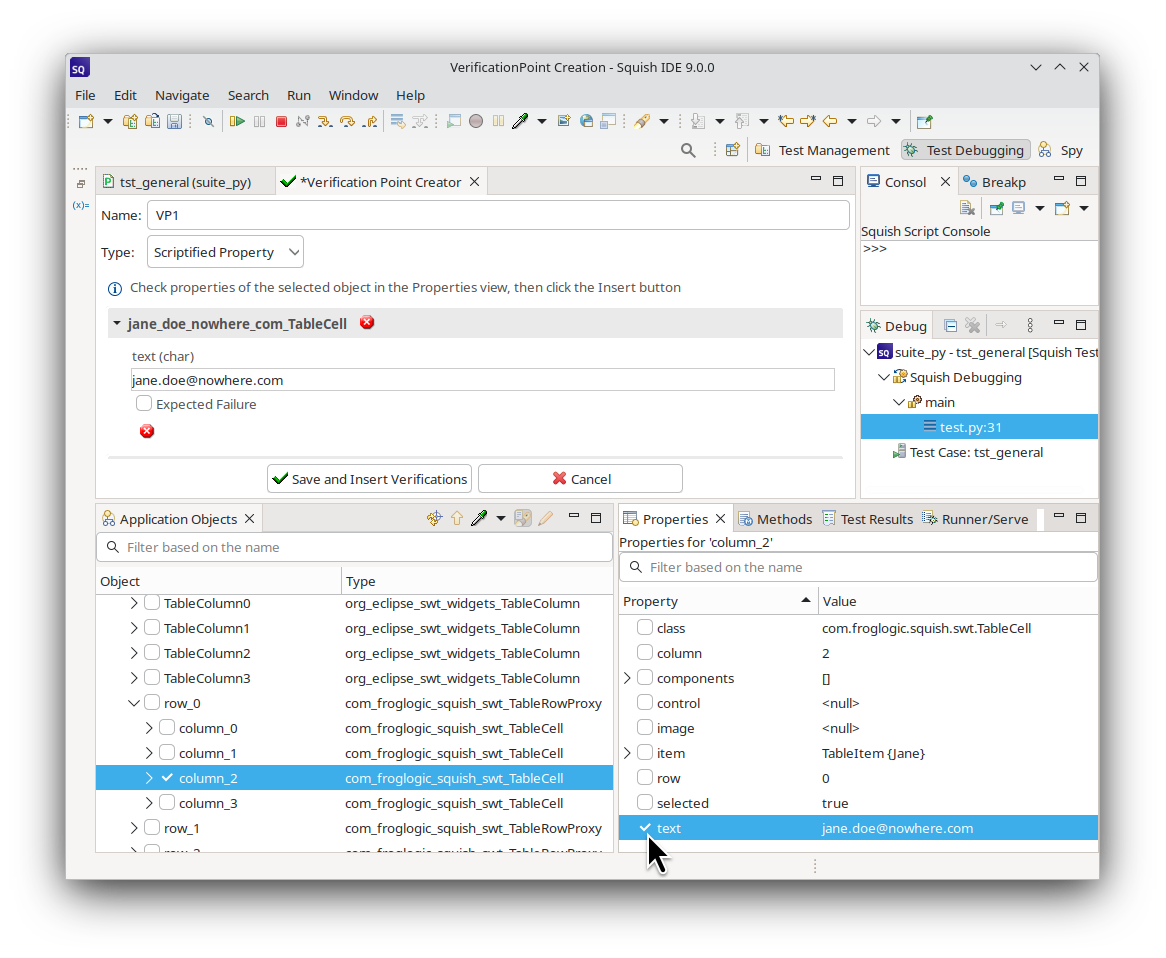The height and width of the screenshot is (958, 1166).
Task: Click the Save disk icon in toolbar
Action: pyautogui.click(x=174, y=121)
